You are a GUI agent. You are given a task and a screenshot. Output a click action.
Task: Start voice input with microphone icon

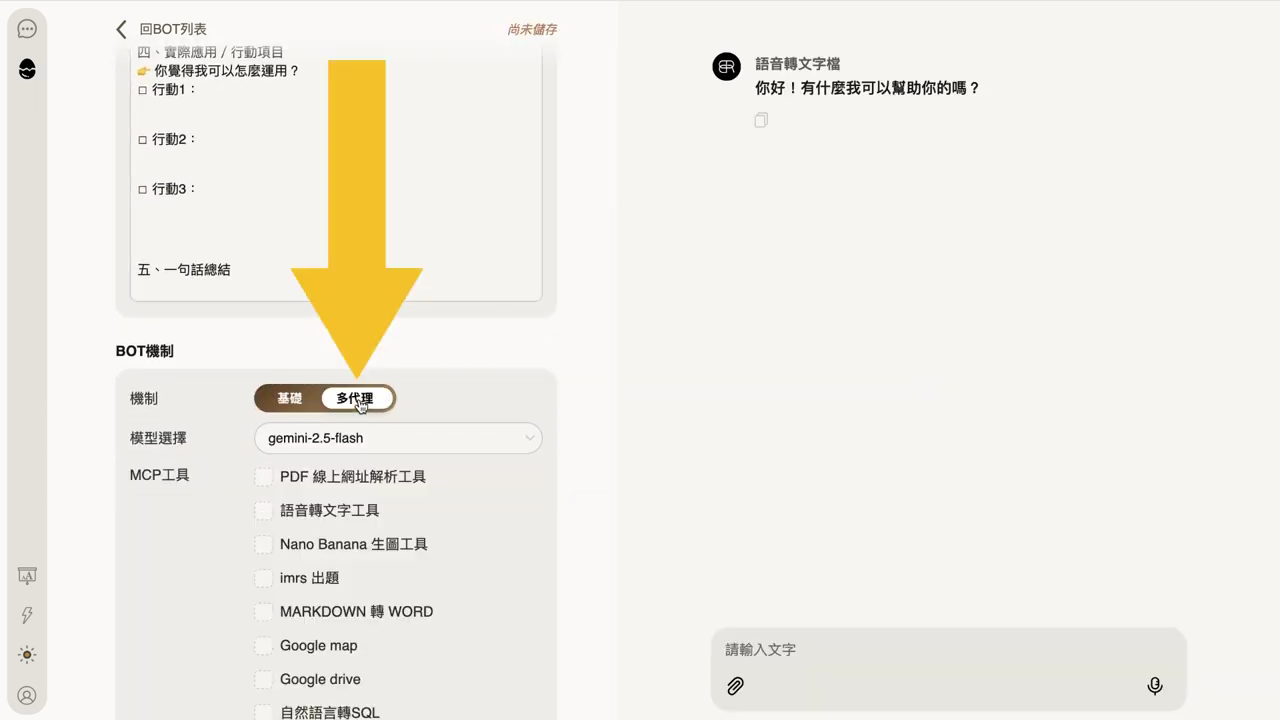click(x=1155, y=686)
